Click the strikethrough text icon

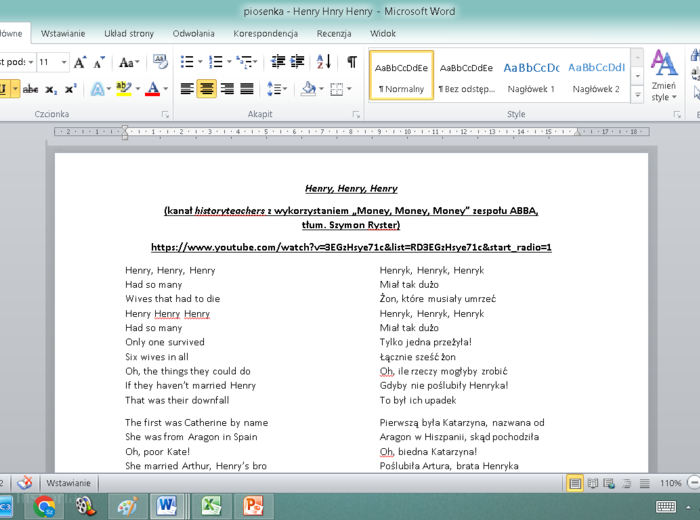pos(31,89)
